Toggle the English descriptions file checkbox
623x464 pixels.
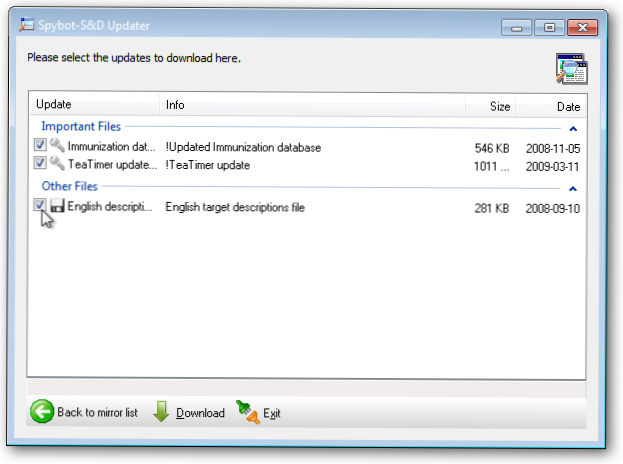coord(40,207)
